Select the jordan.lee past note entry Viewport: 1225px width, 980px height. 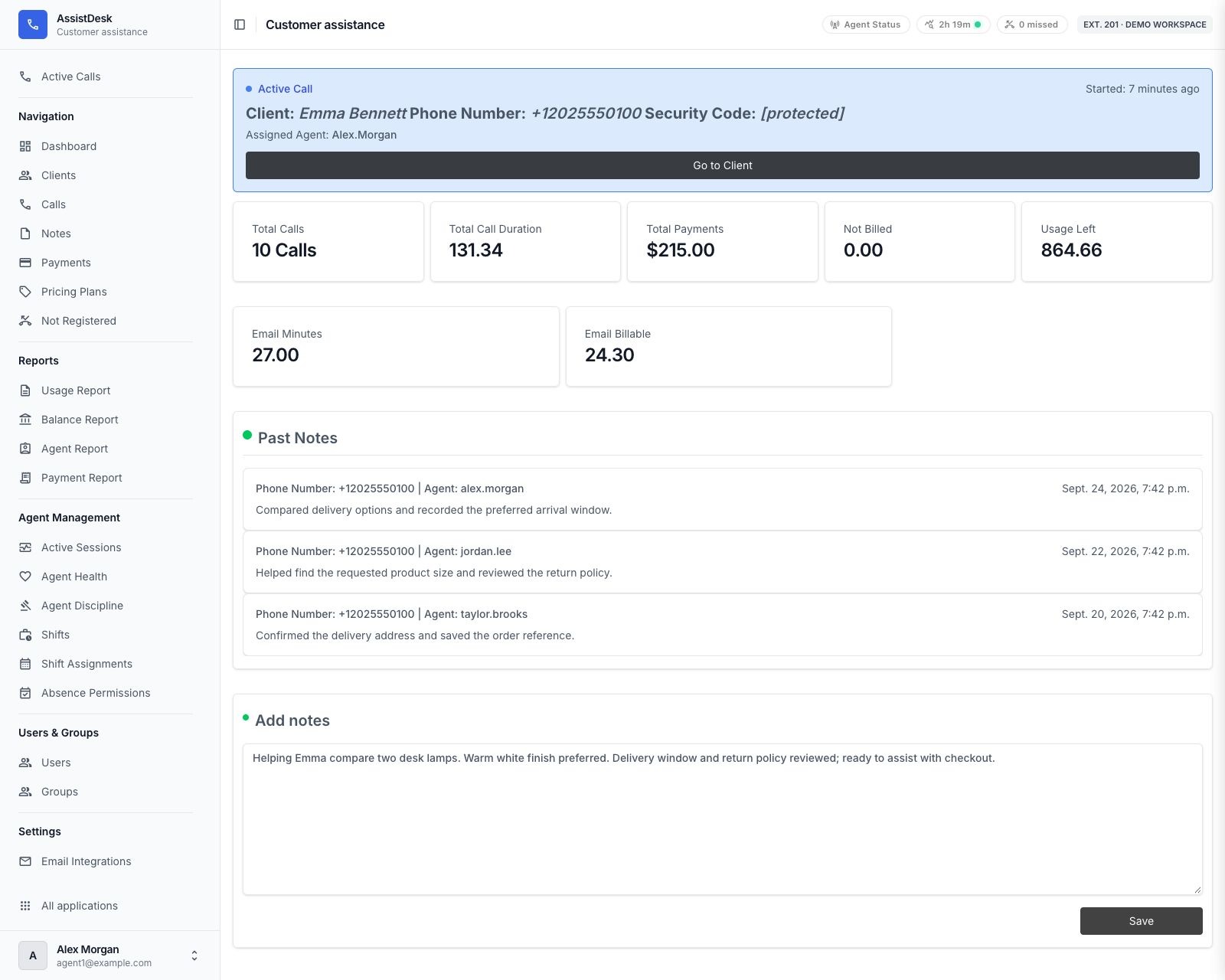click(722, 562)
